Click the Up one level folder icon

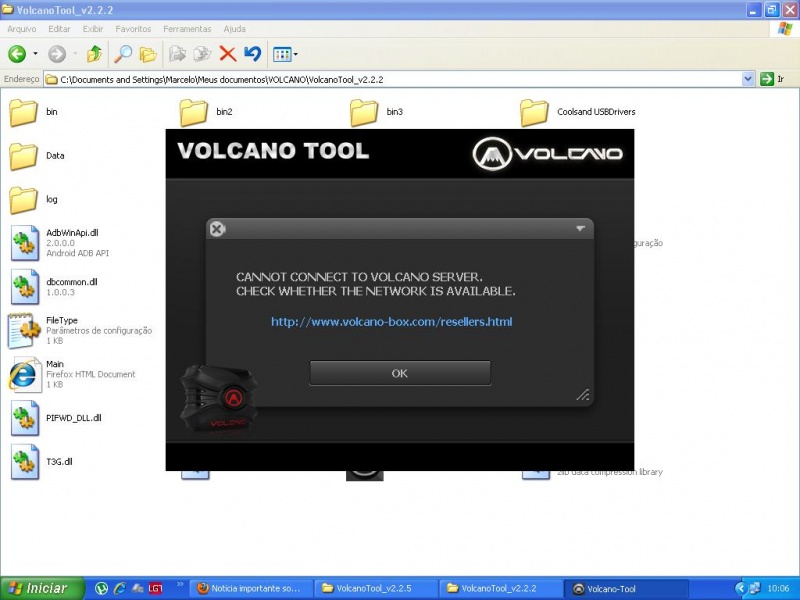coord(94,54)
